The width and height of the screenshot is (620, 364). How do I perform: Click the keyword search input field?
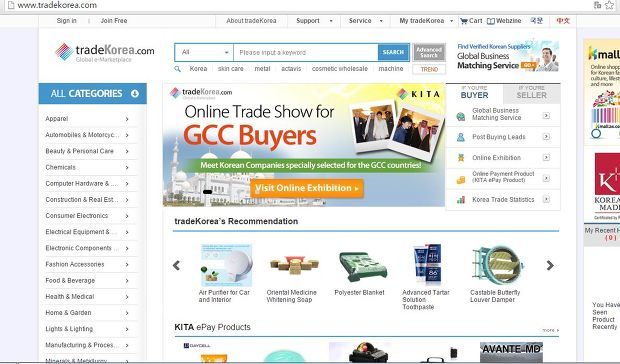coord(306,52)
